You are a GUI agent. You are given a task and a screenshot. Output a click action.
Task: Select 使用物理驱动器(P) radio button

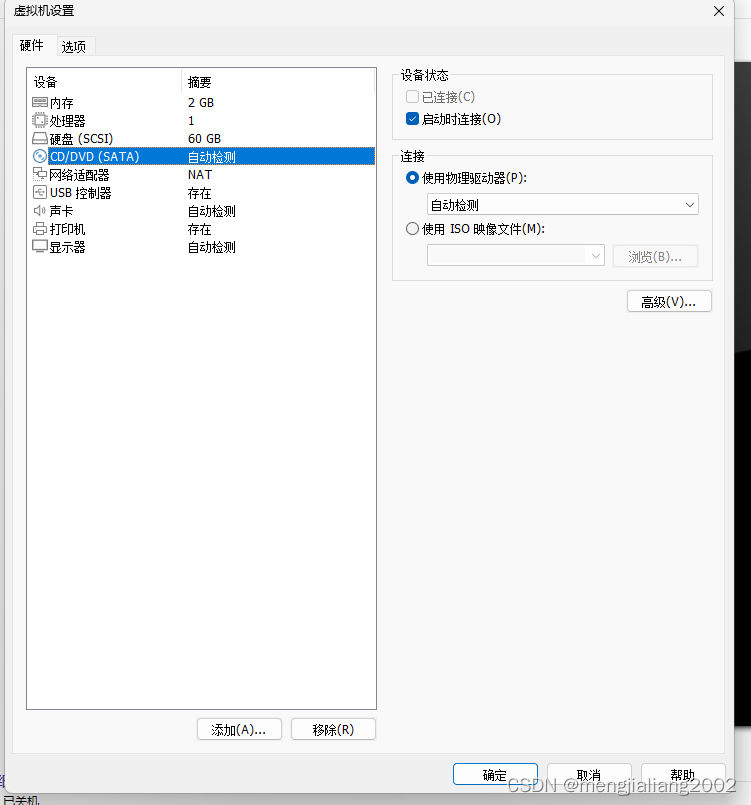point(412,178)
